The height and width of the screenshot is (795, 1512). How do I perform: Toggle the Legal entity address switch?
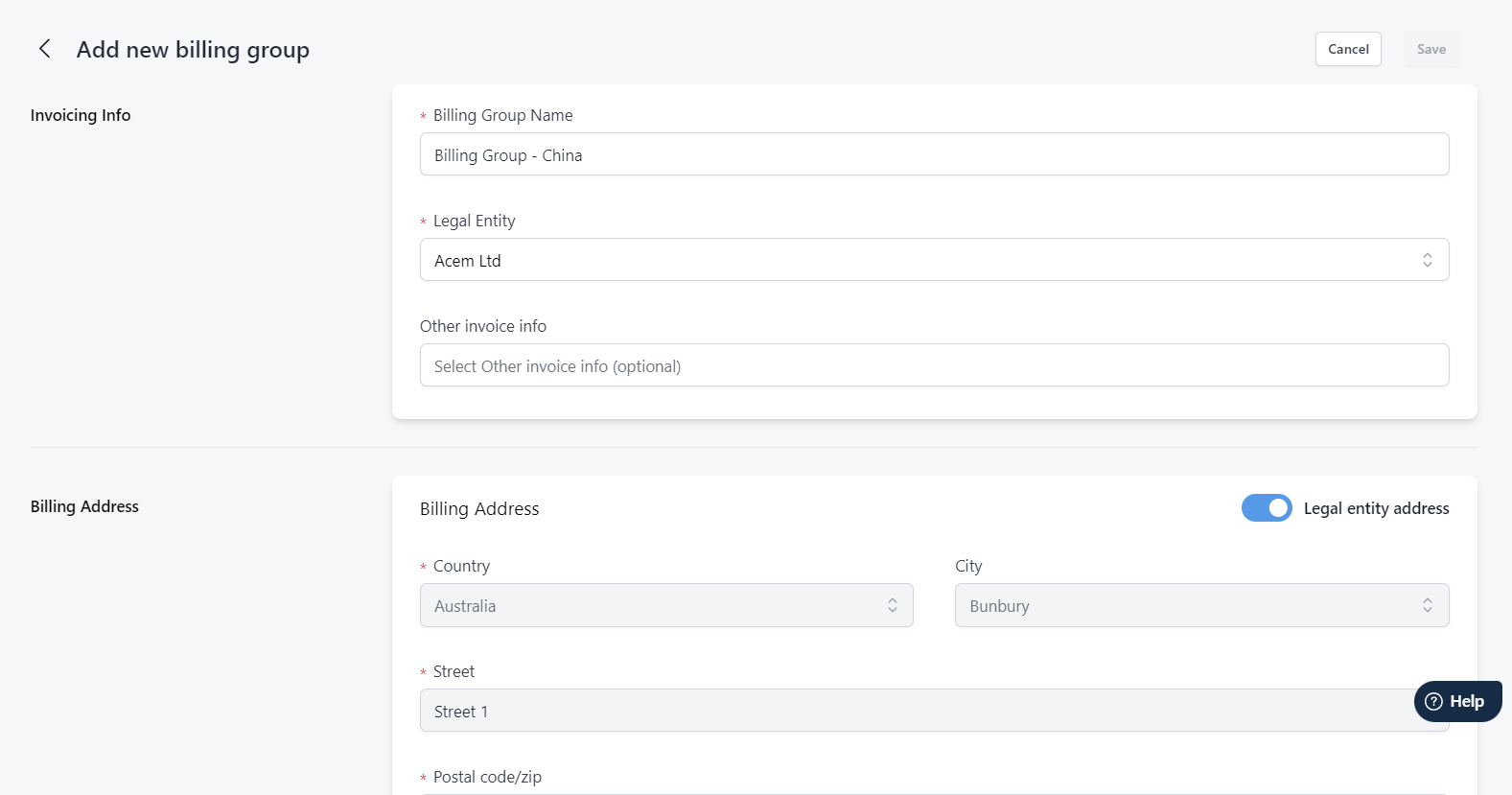[x=1267, y=508]
